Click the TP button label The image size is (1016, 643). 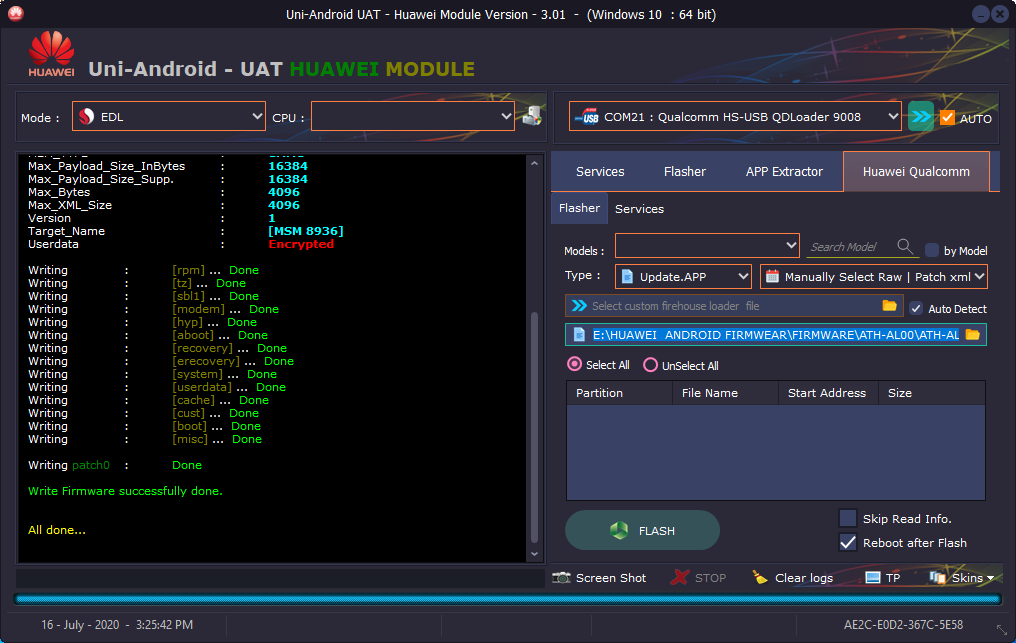pos(893,578)
